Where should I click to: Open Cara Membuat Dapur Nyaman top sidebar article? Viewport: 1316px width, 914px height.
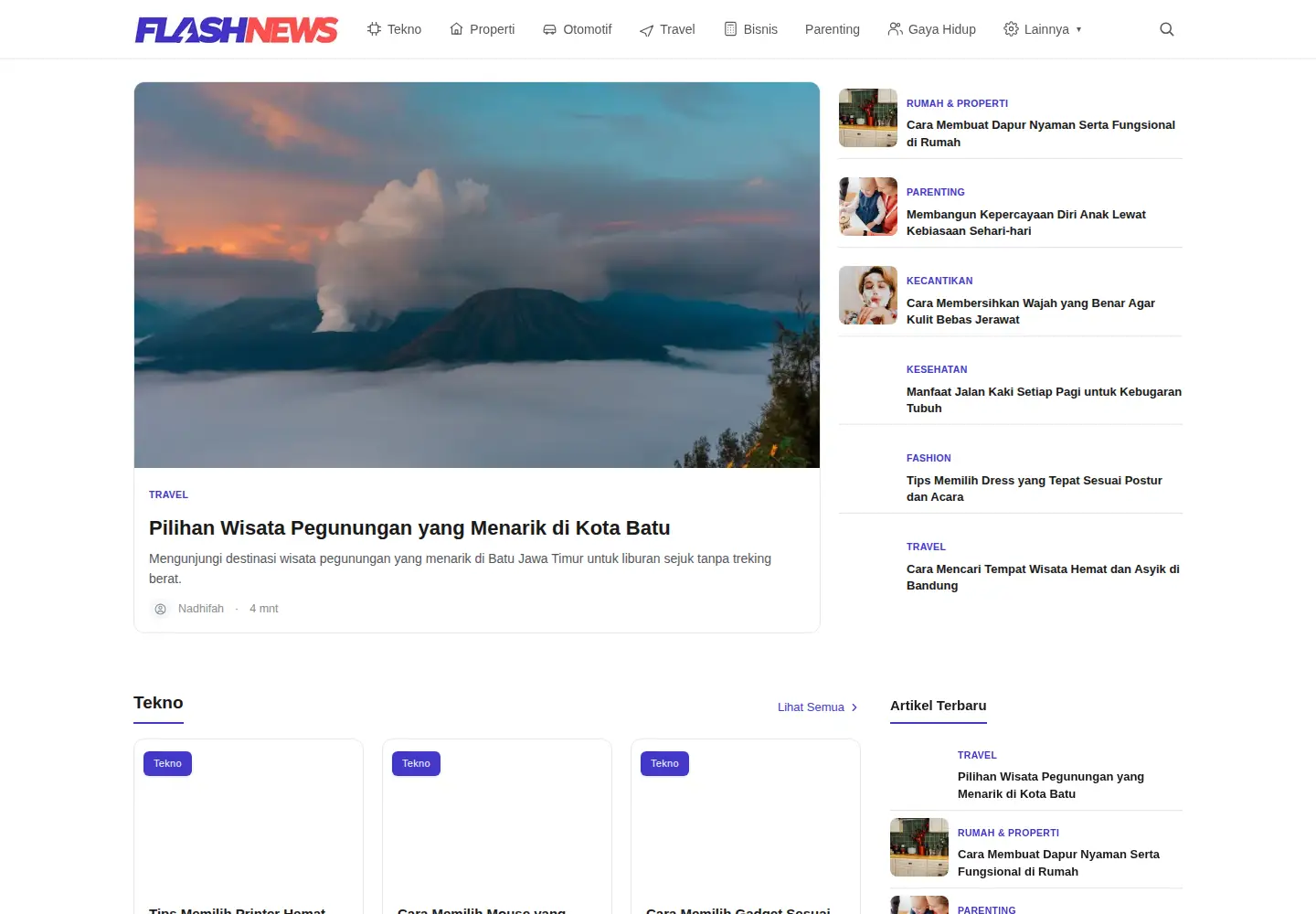pyautogui.click(x=1041, y=133)
